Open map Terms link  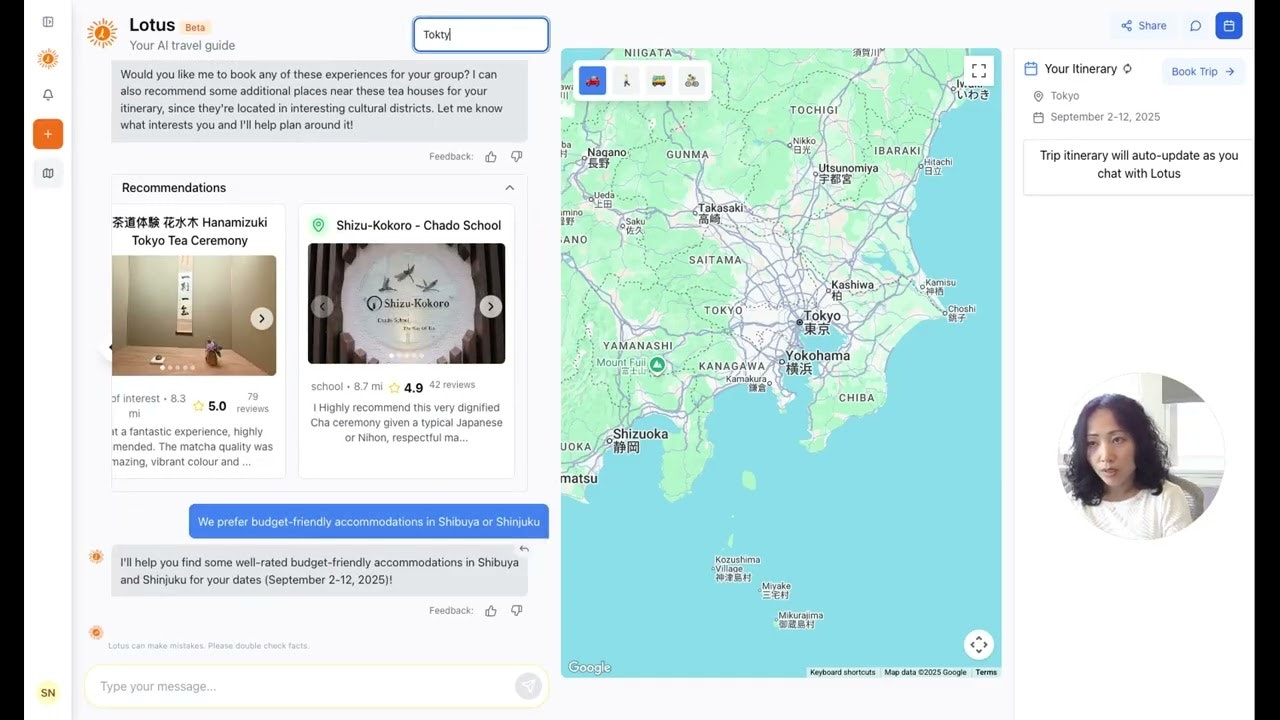(986, 673)
